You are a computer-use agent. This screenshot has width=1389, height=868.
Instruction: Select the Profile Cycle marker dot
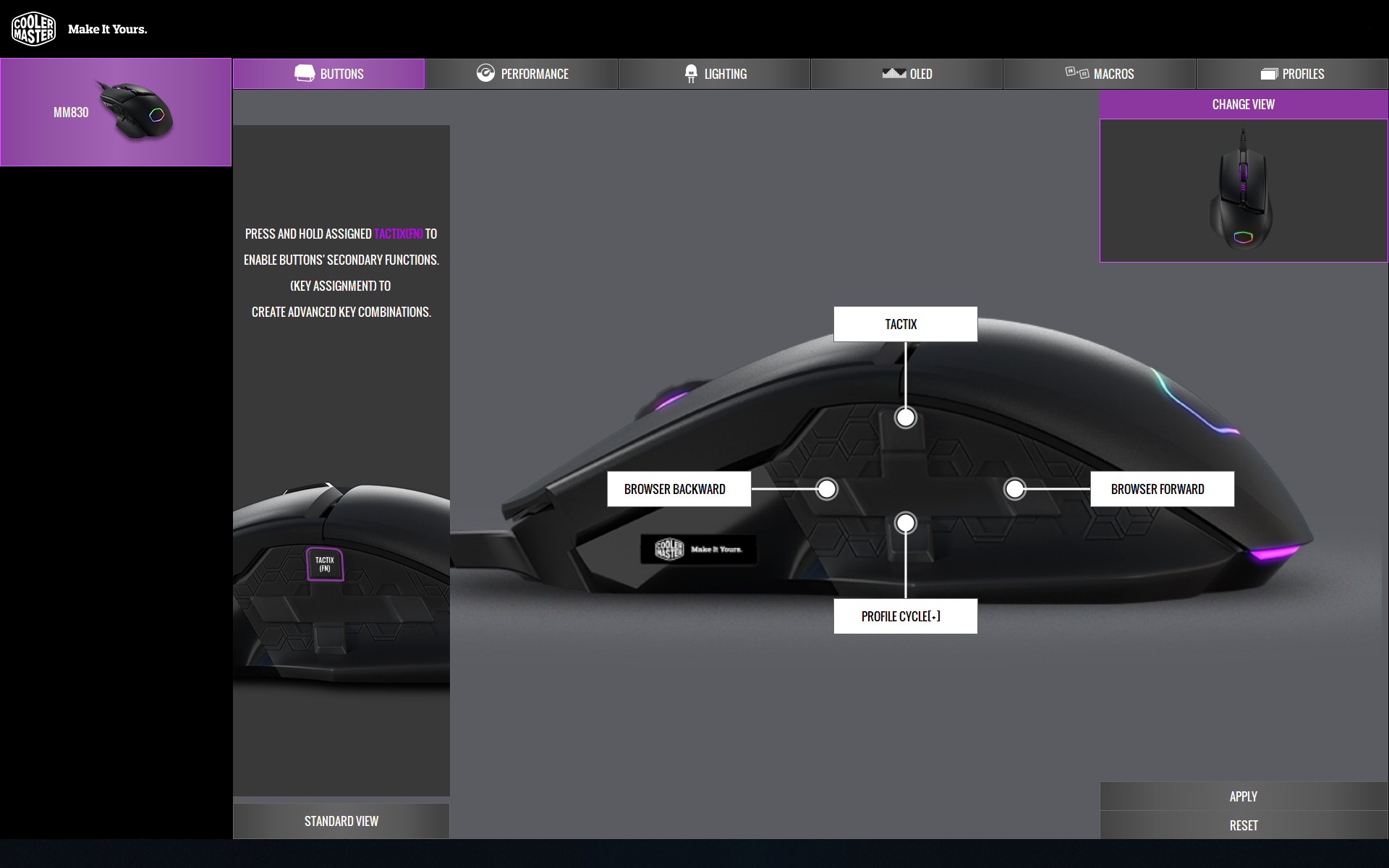[x=905, y=522]
